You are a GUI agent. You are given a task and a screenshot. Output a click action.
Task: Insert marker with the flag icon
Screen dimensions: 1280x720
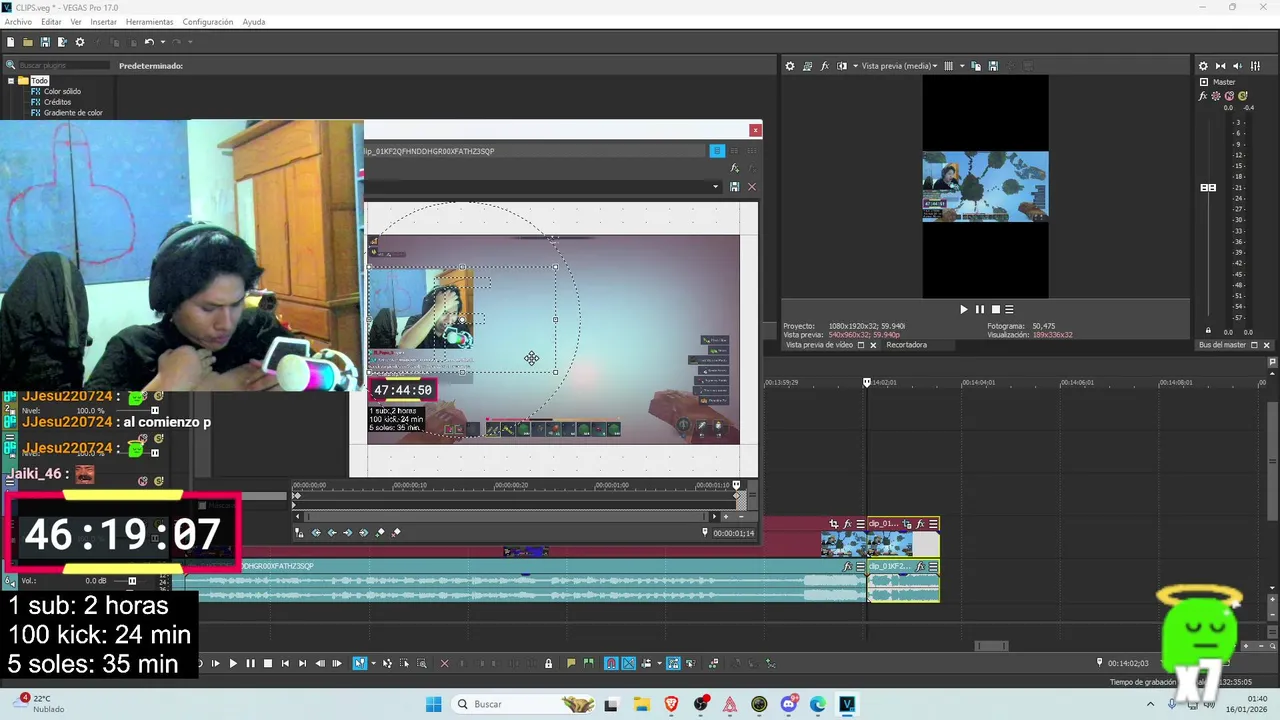(x=571, y=663)
